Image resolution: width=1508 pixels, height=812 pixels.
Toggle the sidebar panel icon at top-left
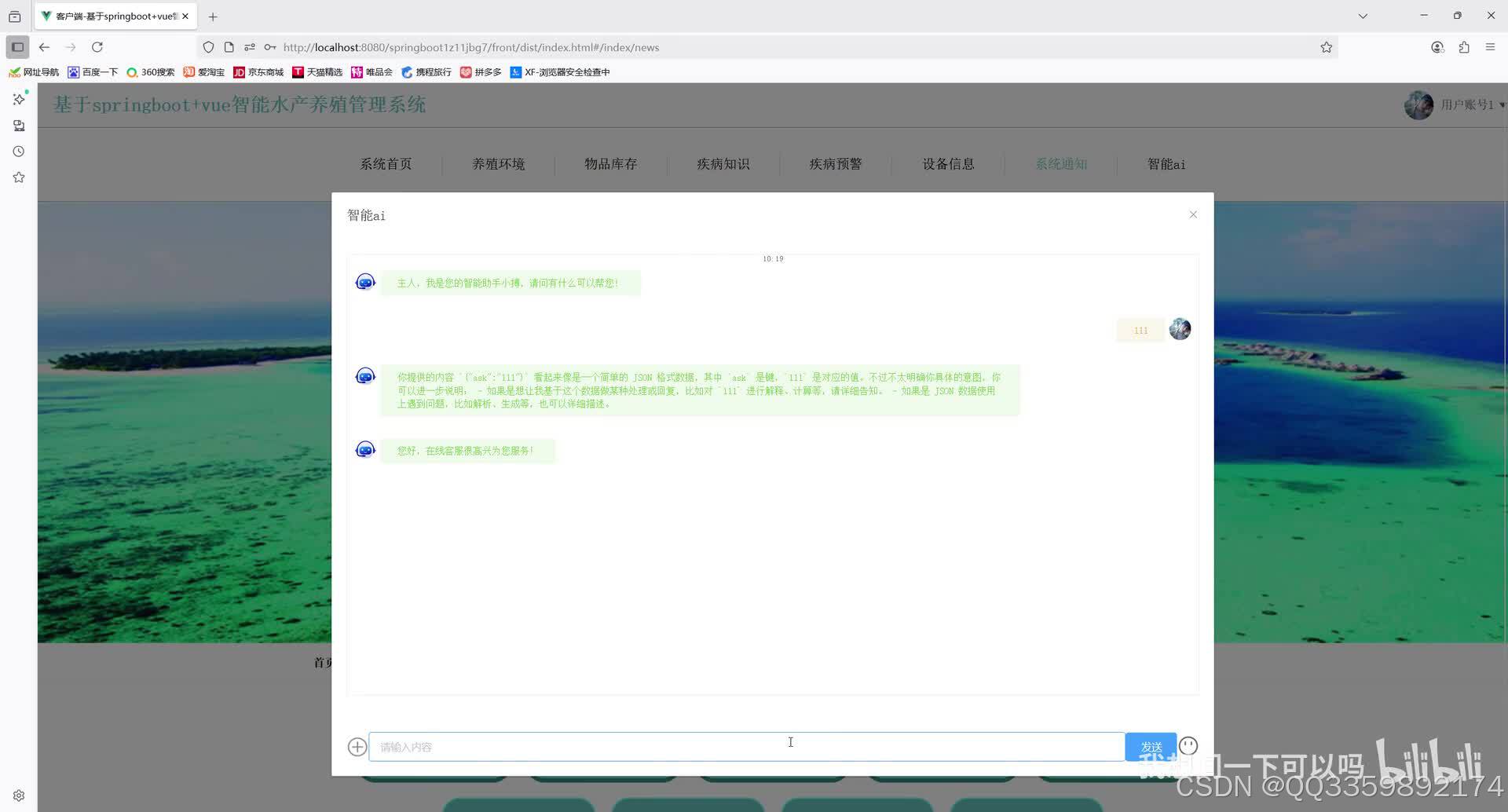[16, 47]
